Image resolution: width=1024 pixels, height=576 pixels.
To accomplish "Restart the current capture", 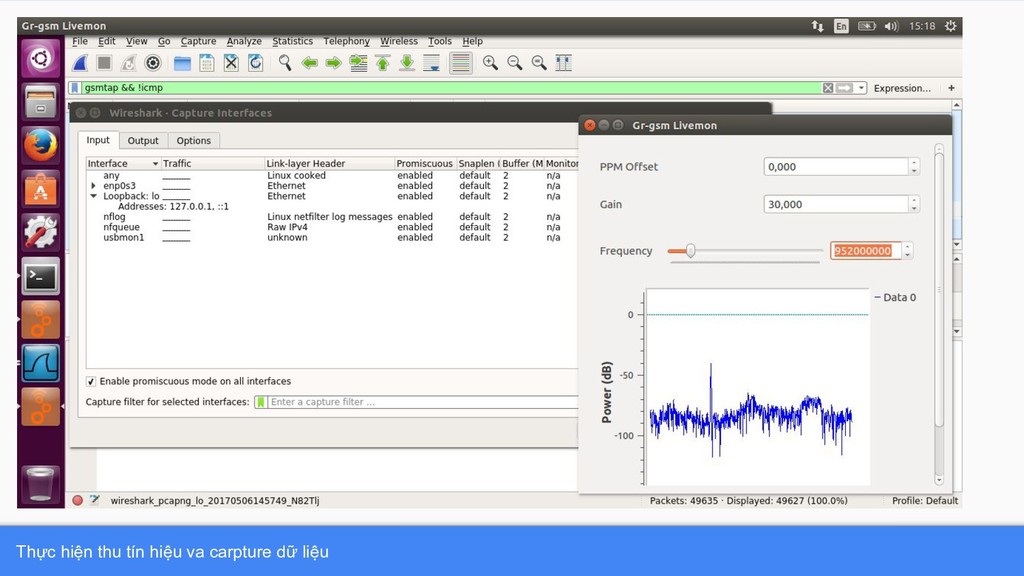I will coord(129,63).
